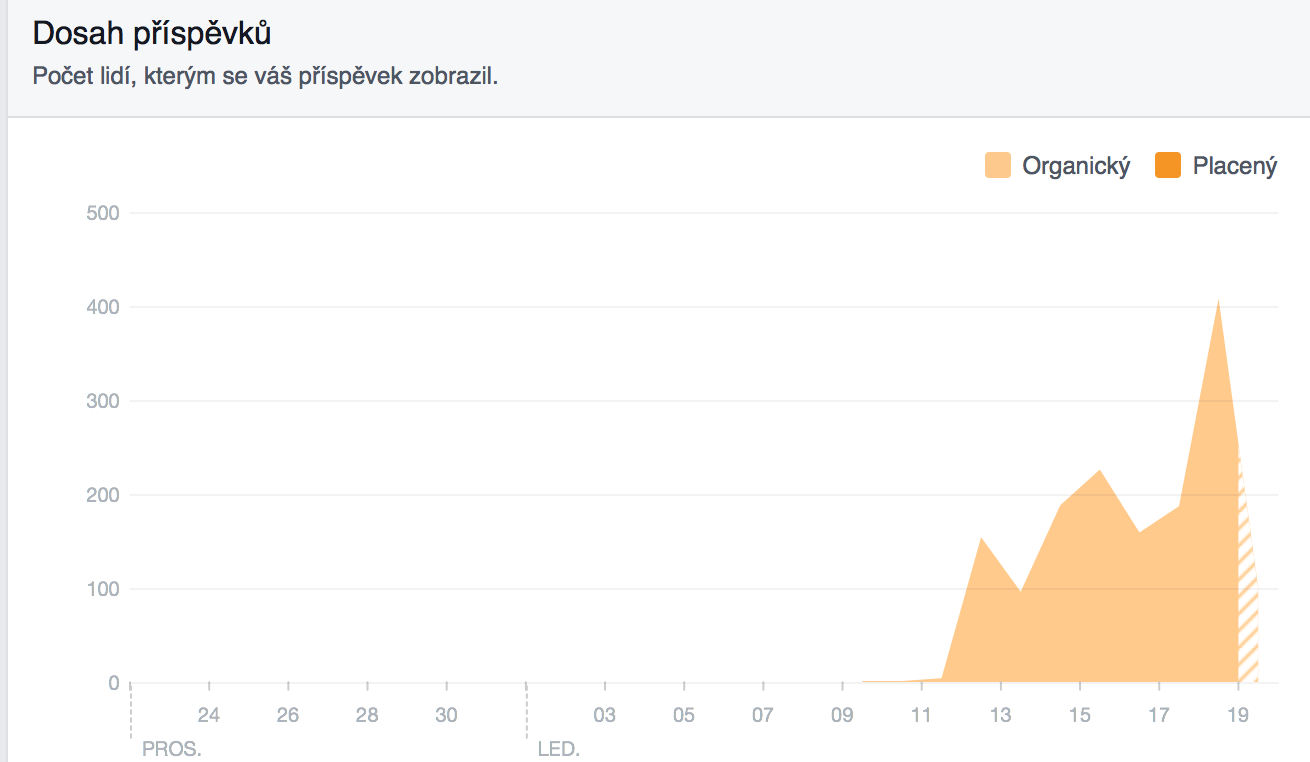1310x762 pixels.
Task: Click the 30 date tick label
Action: pyautogui.click(x=446, y=715)
